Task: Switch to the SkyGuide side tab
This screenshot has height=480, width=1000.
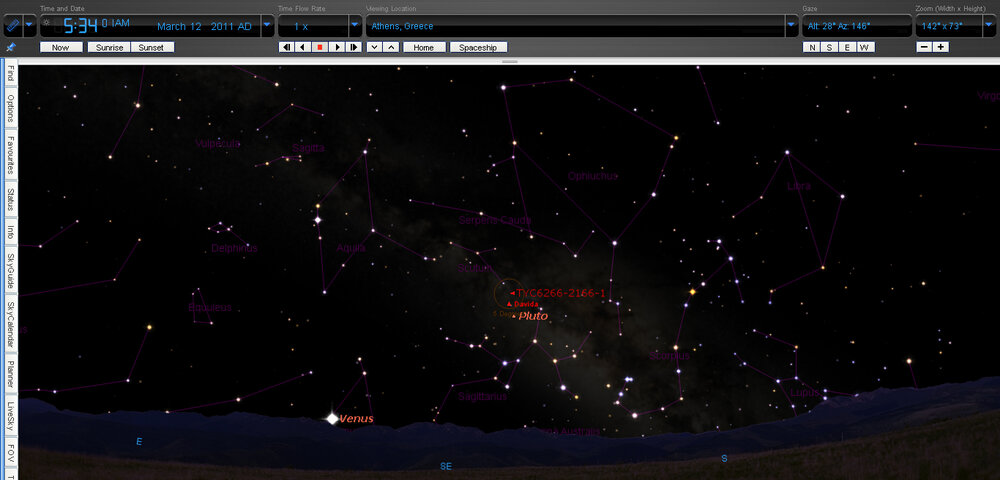Action: [10, 268]
